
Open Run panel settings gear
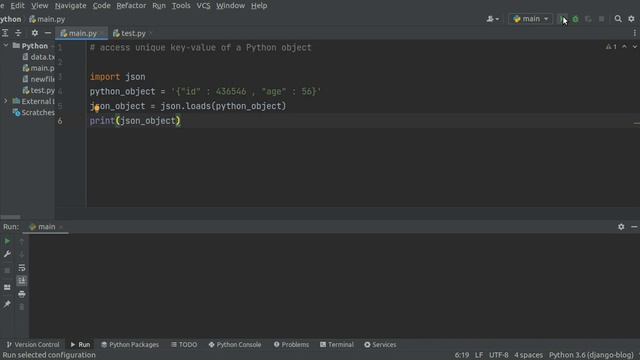click(x=621, y=227)
